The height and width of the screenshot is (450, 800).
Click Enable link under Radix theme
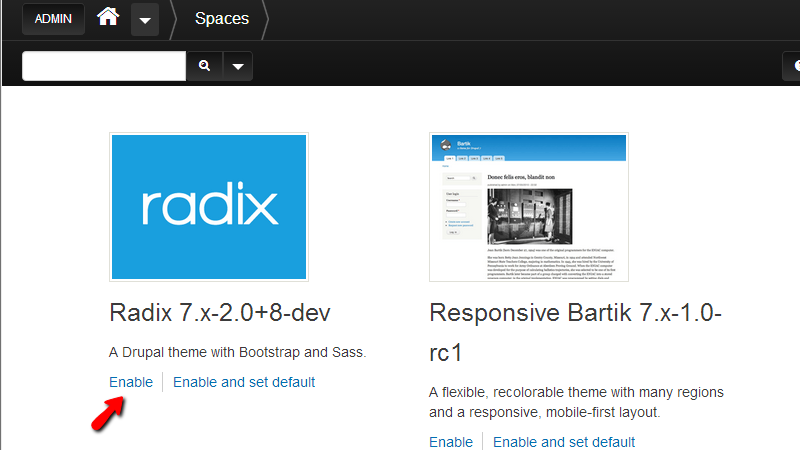tap(131, 382)
